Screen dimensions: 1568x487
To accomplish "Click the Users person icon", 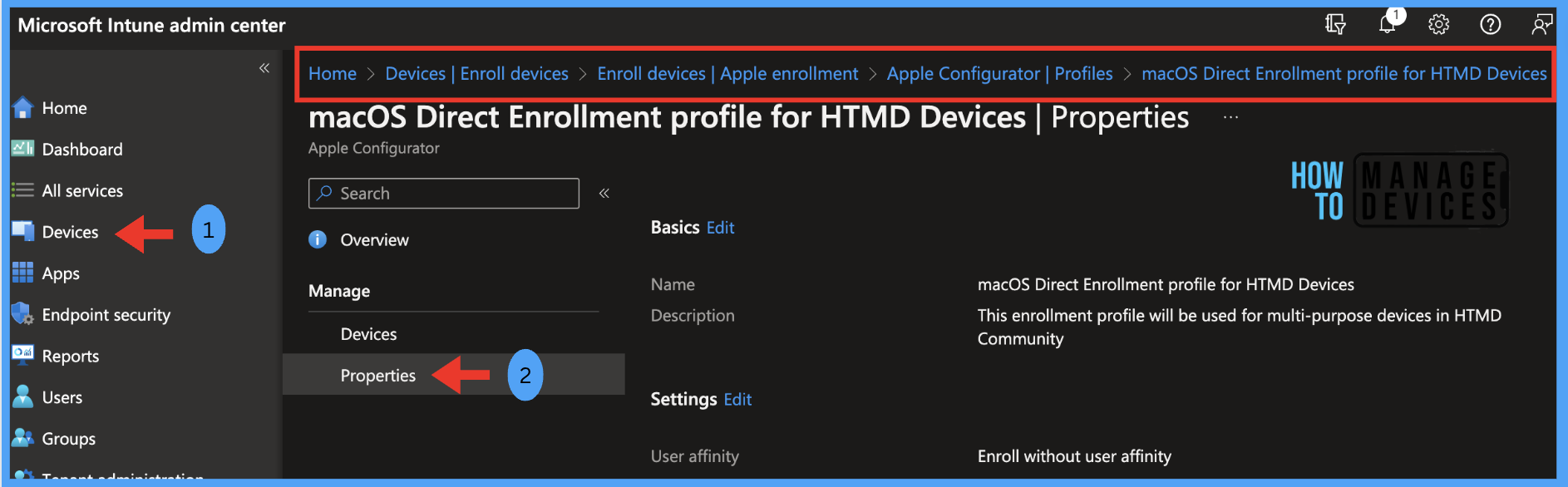I will pos(22,396).
